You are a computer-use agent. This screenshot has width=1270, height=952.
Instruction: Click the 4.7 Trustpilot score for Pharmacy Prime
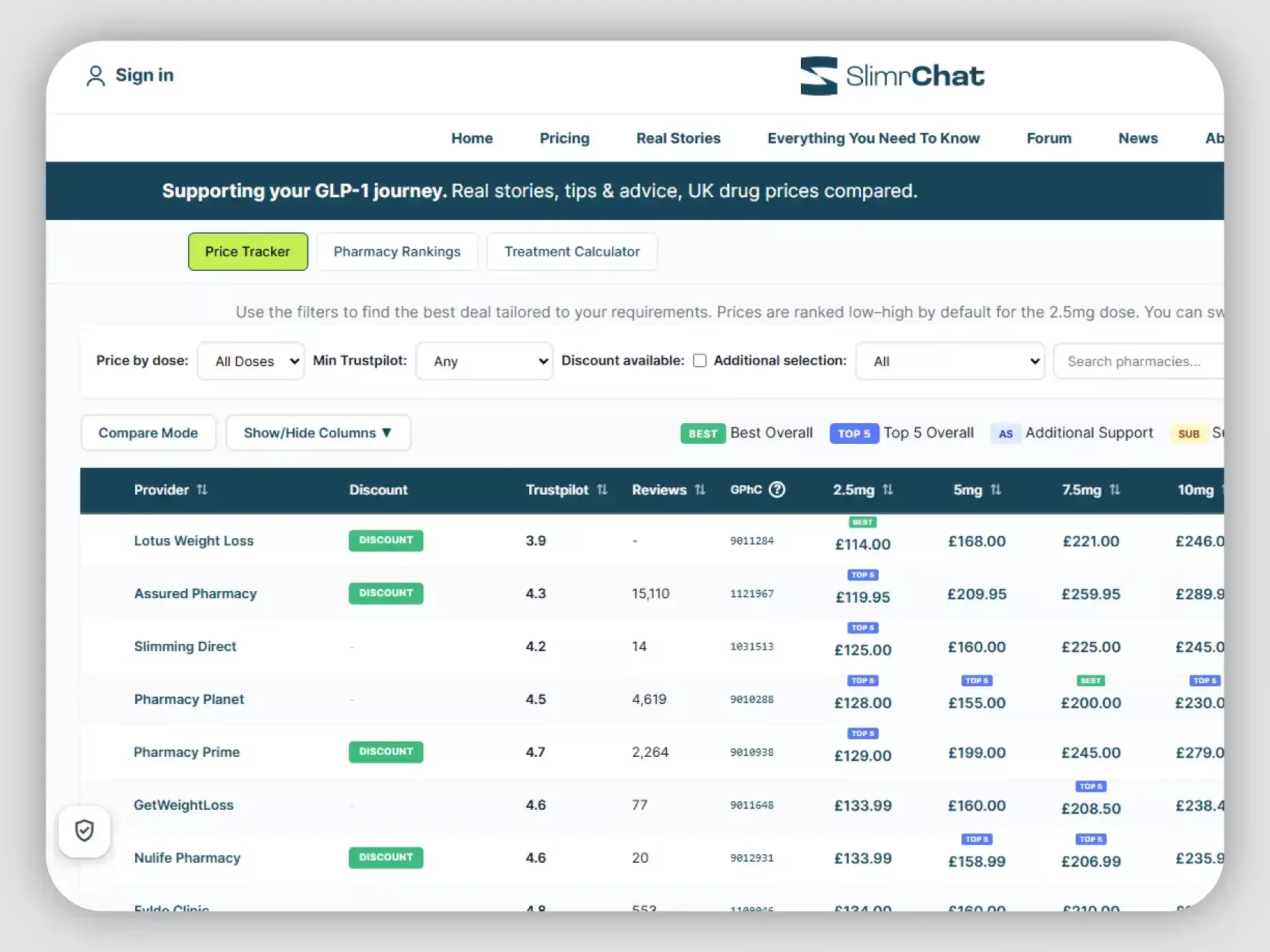tap(536, 753)
